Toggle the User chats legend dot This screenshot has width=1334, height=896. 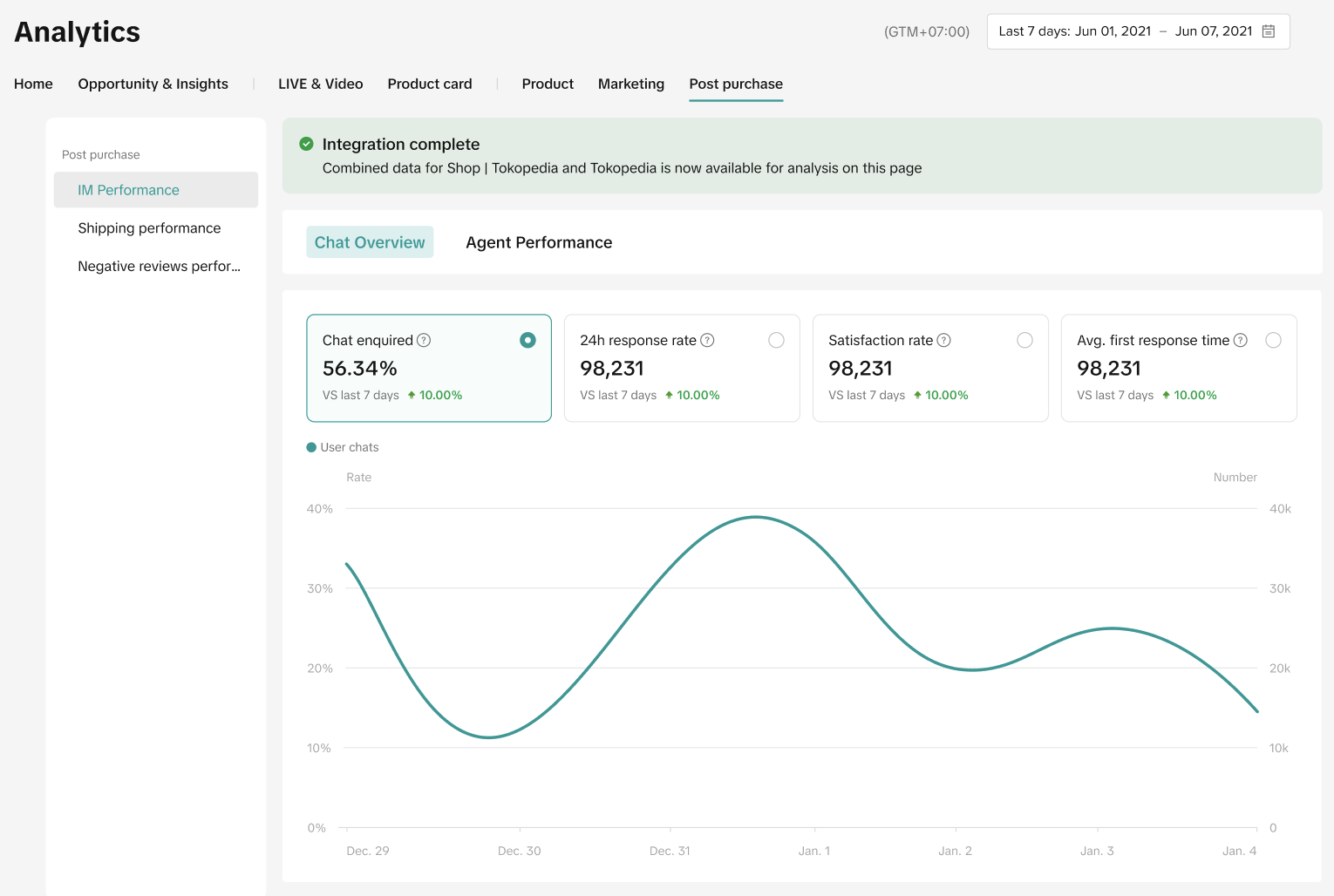pyautogui.click(x=311, y=447)
